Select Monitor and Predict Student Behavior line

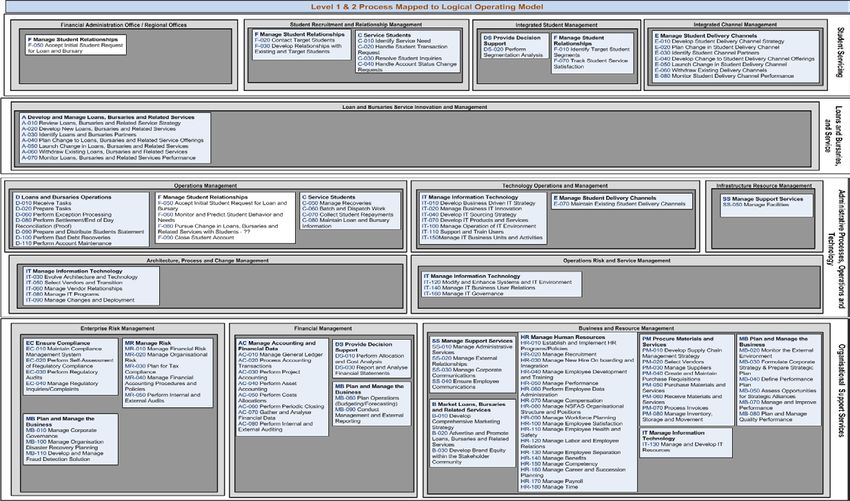click(x=220, y=217)
